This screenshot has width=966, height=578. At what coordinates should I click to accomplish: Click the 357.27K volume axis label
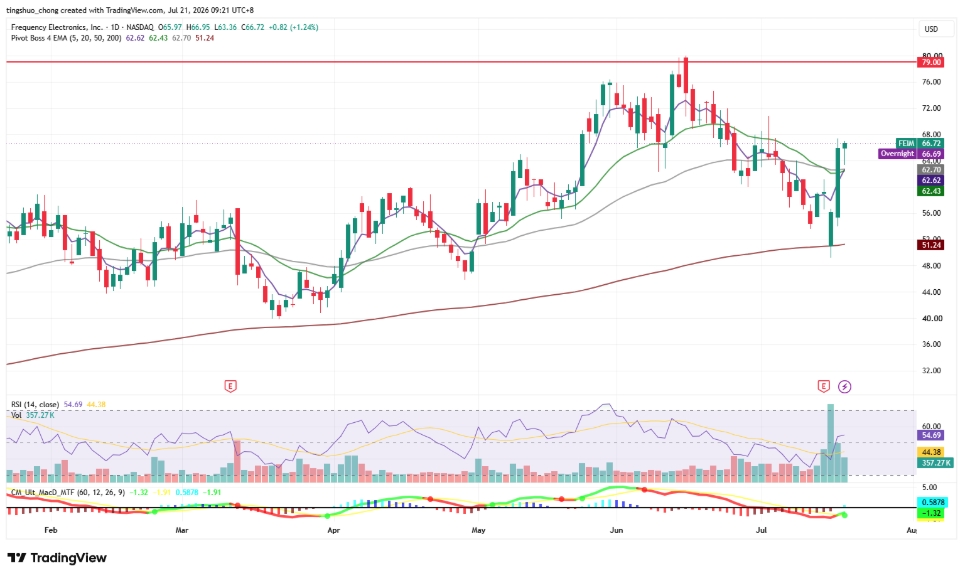point(935,463)
